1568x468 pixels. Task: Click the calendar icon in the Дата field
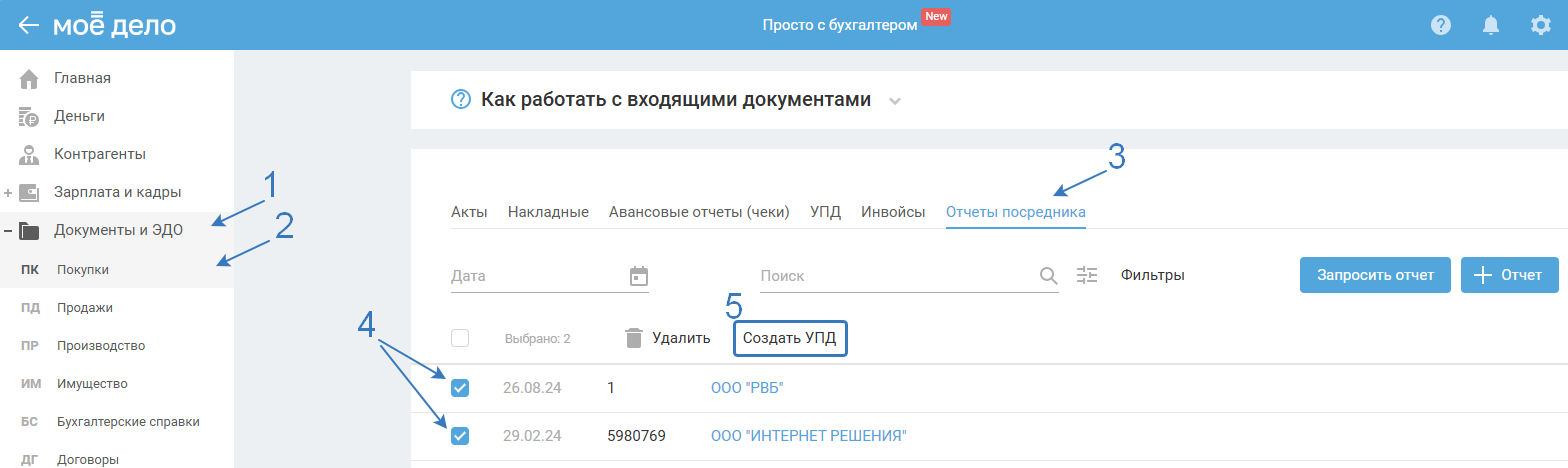[639, 275]
